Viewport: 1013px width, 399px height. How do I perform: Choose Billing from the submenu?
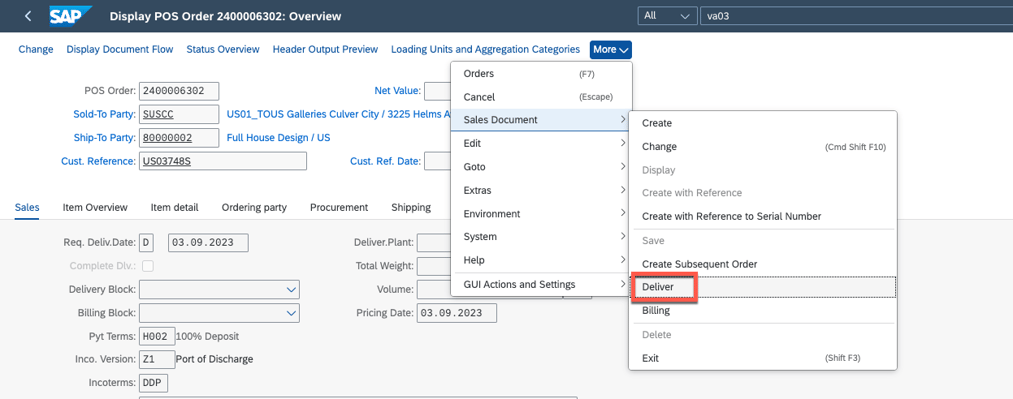(x=656, y=311)
